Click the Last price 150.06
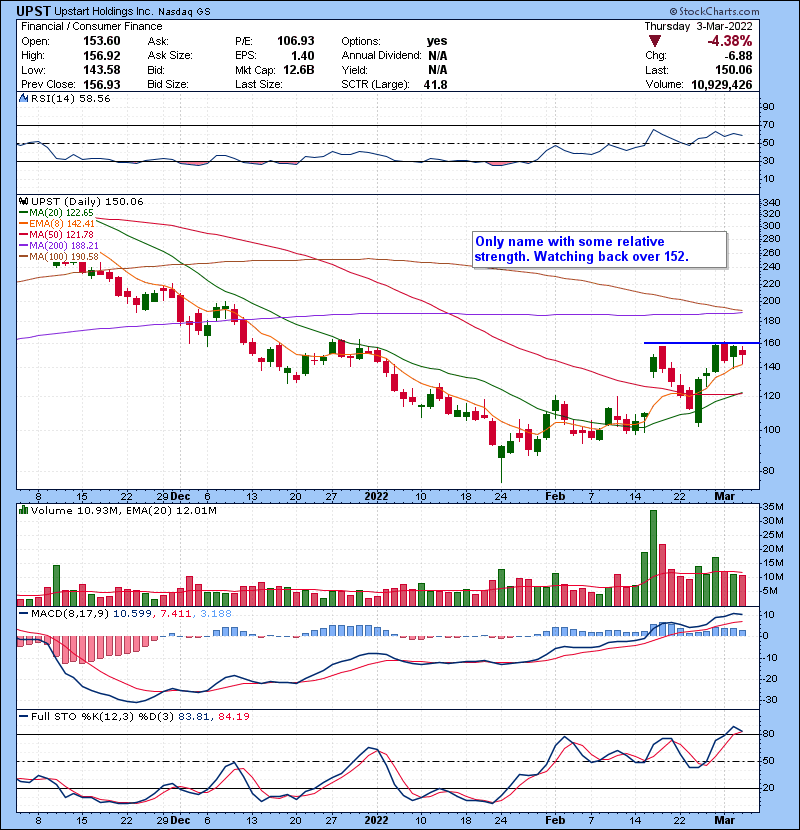This screenshot has width=800, height=830. pyautogui.click(x=733, y=70)
